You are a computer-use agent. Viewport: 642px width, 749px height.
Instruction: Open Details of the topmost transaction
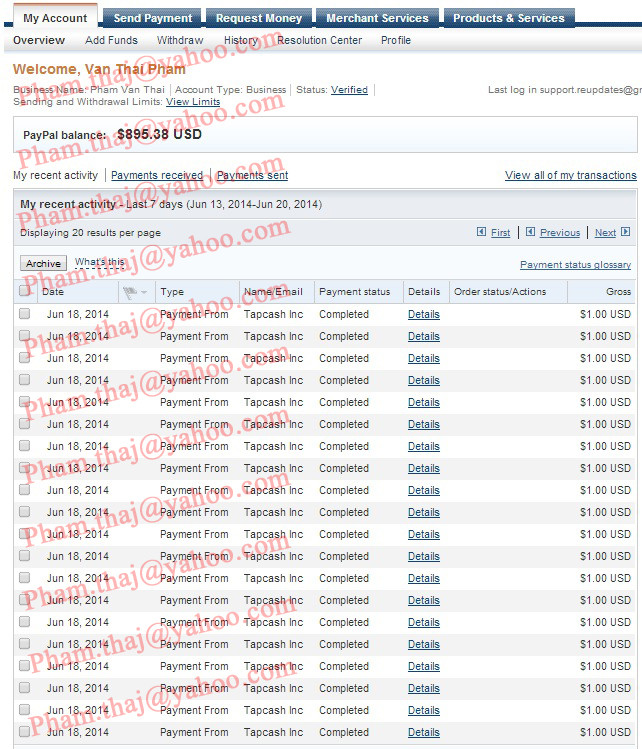click(424, 314)
